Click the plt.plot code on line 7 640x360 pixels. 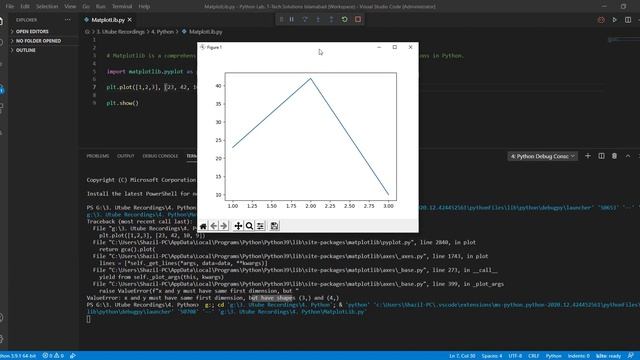point(151,87)
